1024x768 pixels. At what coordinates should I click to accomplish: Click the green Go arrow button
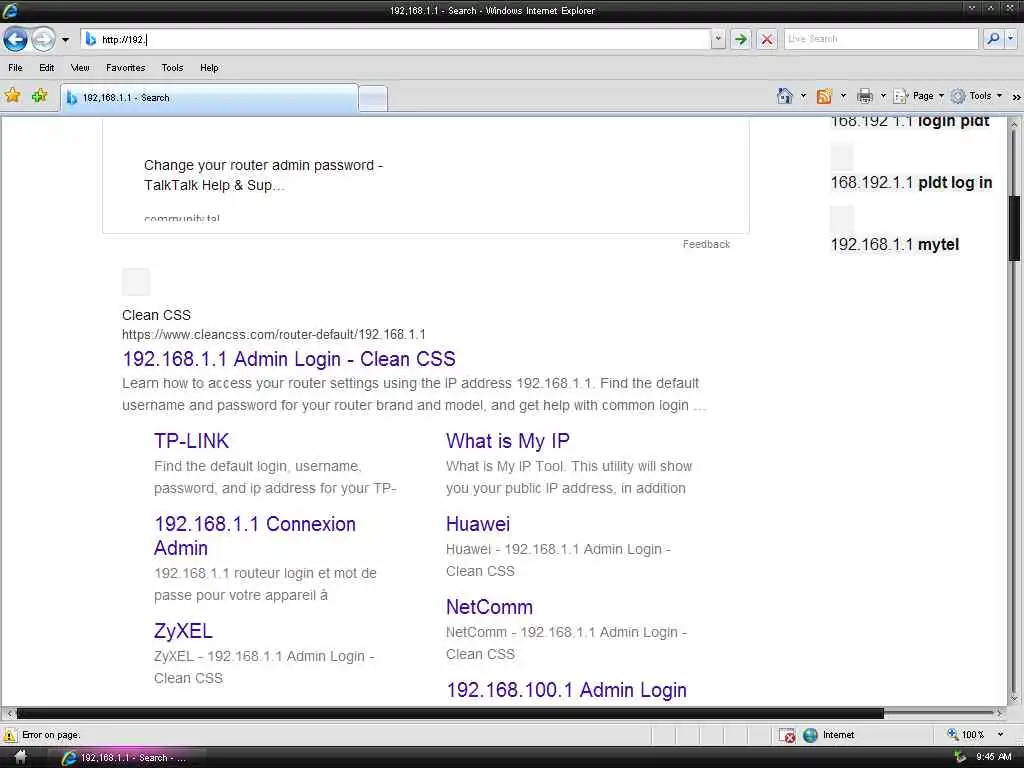click(741, 39)
